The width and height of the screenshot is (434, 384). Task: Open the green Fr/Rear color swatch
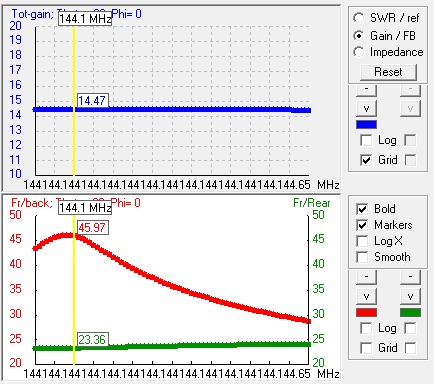point(410,313)
